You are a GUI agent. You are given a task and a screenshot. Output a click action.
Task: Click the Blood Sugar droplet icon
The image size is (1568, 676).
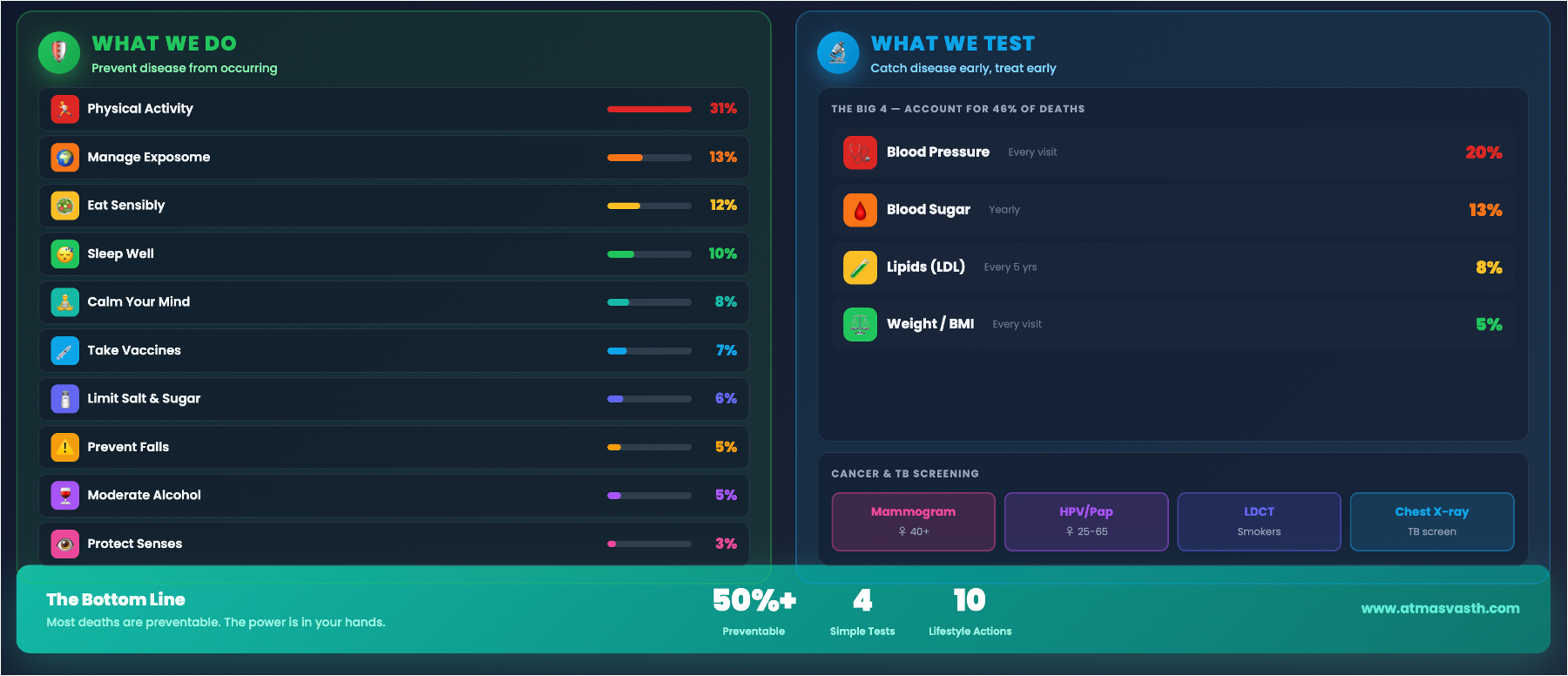[x=860, y=210]
